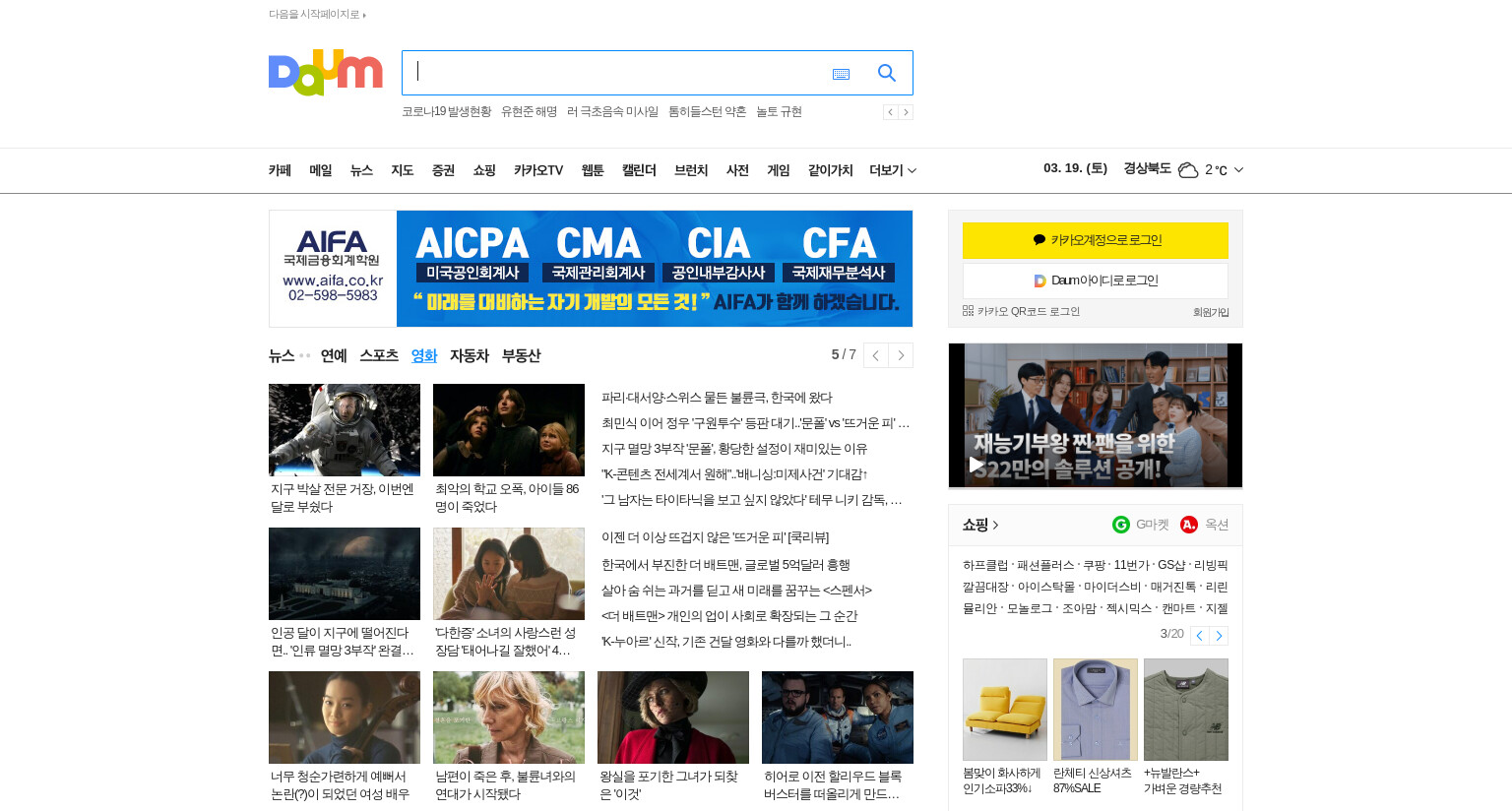Read headline 지구 멸망 3부작 '문폴'
Screen dimensions: 1512x811
click(734, 449)
